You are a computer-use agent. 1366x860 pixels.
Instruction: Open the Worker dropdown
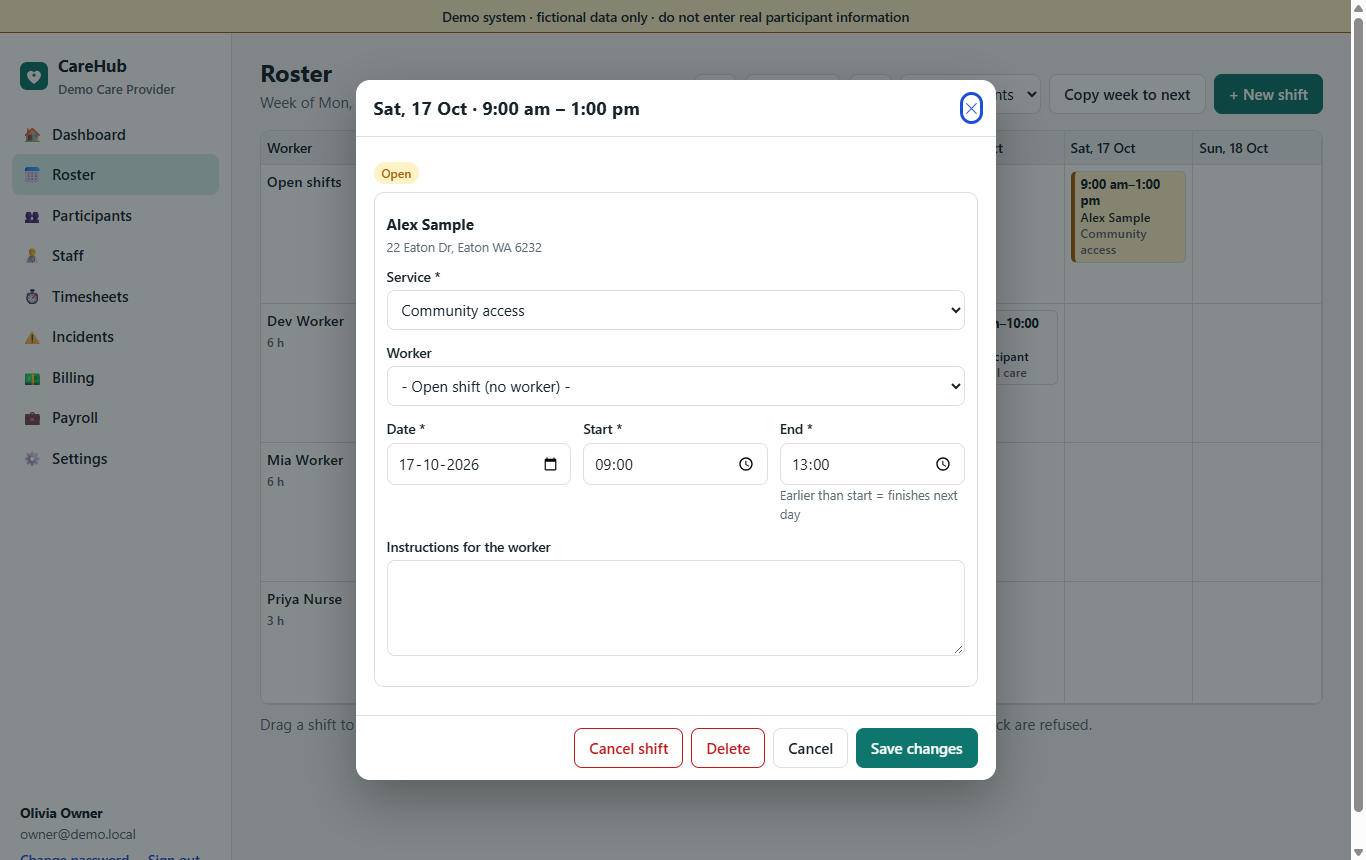(x=676, y=386)
